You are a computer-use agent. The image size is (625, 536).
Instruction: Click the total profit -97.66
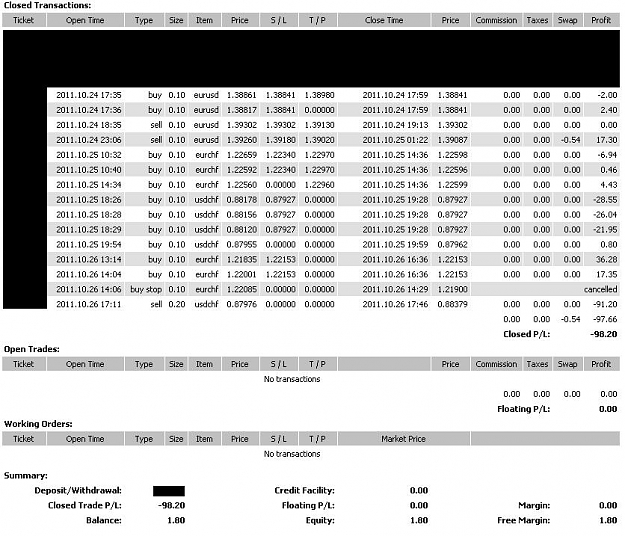[x=605, y=319]
